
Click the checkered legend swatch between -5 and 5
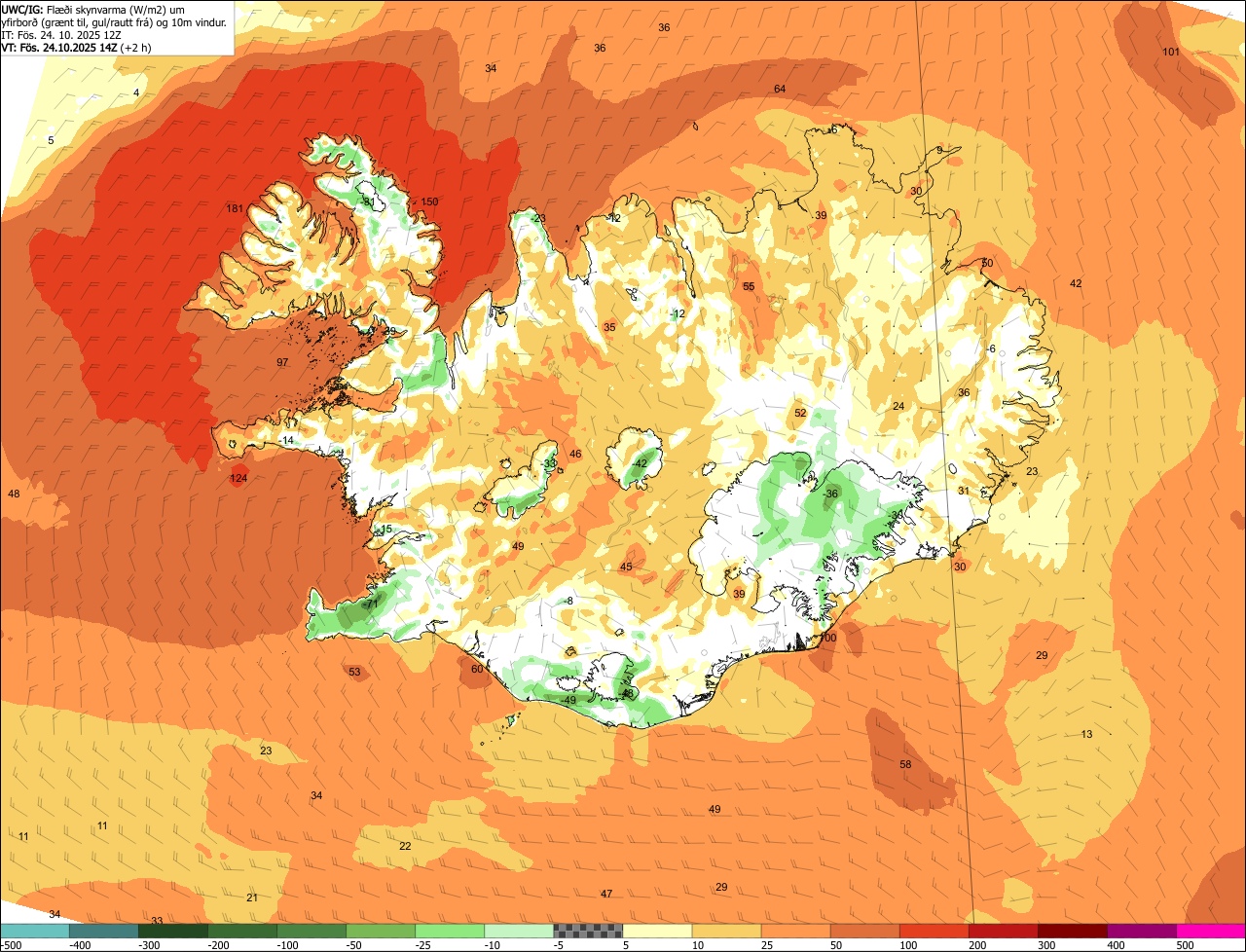coord(588,931)
